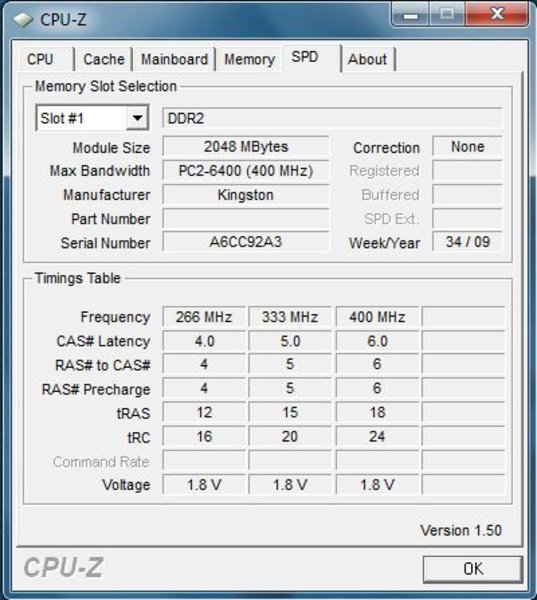Open the Cache tab
This screenshot has height=600, width=537.
pyautogui.click(x=104, y=59)
